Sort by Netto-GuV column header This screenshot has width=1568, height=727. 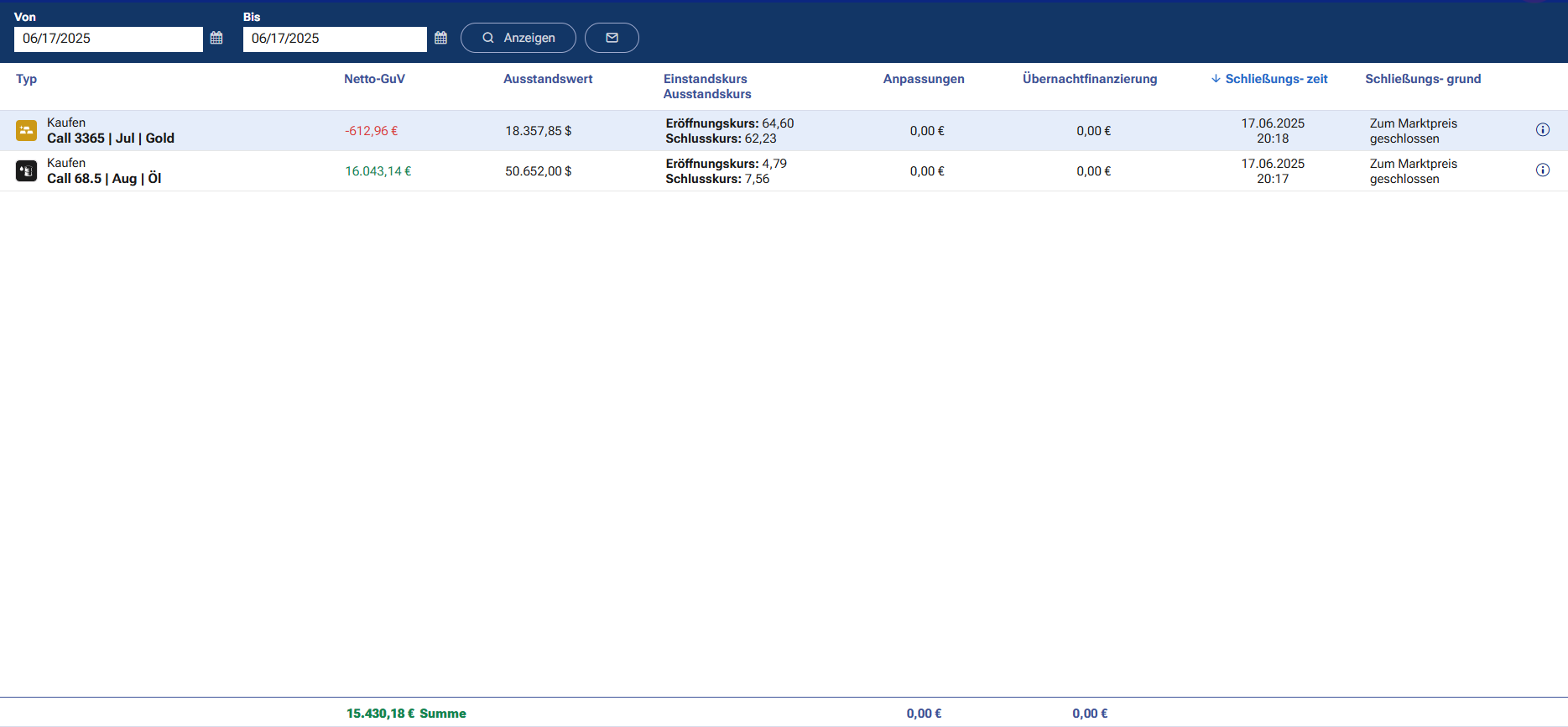(374, 79)
